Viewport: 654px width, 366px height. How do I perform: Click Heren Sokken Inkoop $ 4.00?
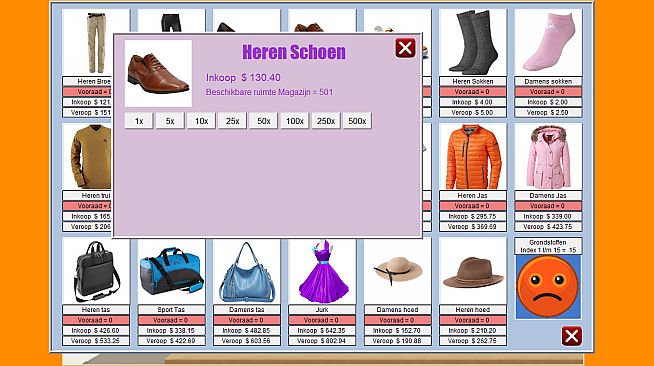[473, 102]
